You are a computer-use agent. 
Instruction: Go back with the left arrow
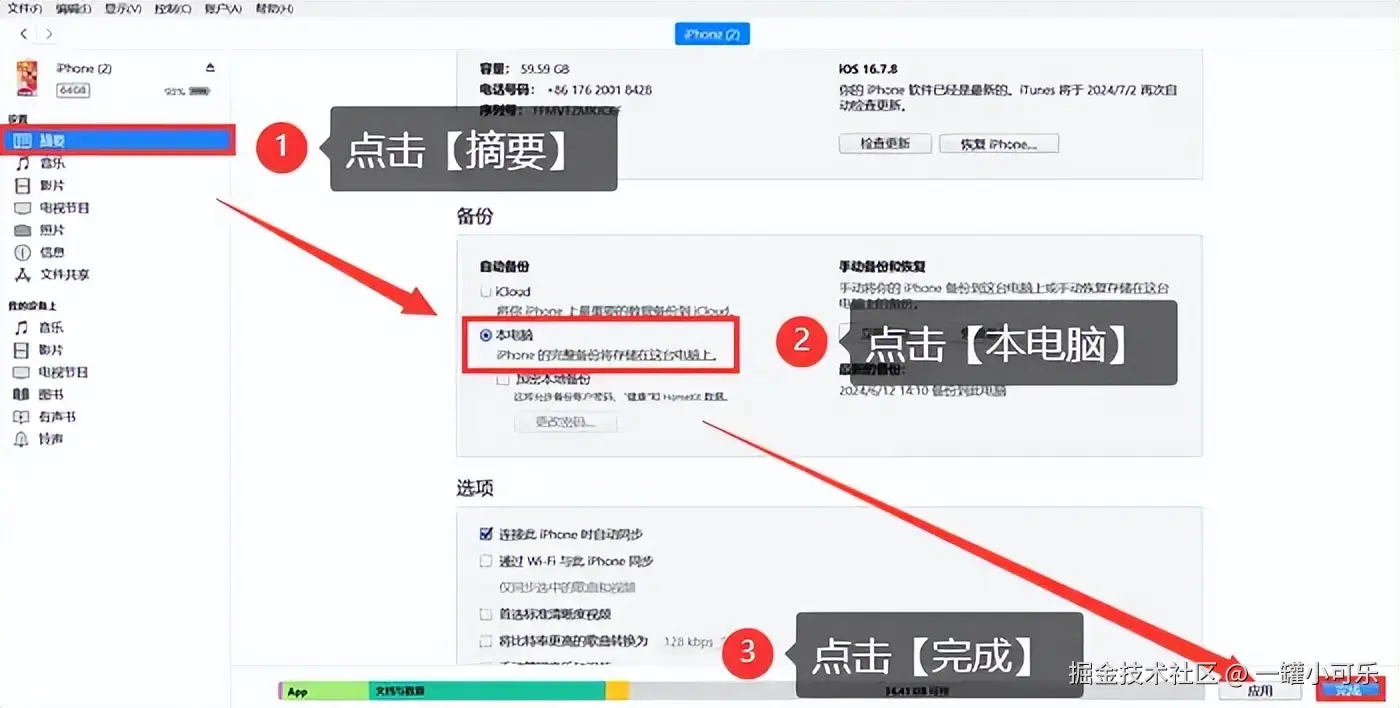pyautogui.click(x=24, y=34)
